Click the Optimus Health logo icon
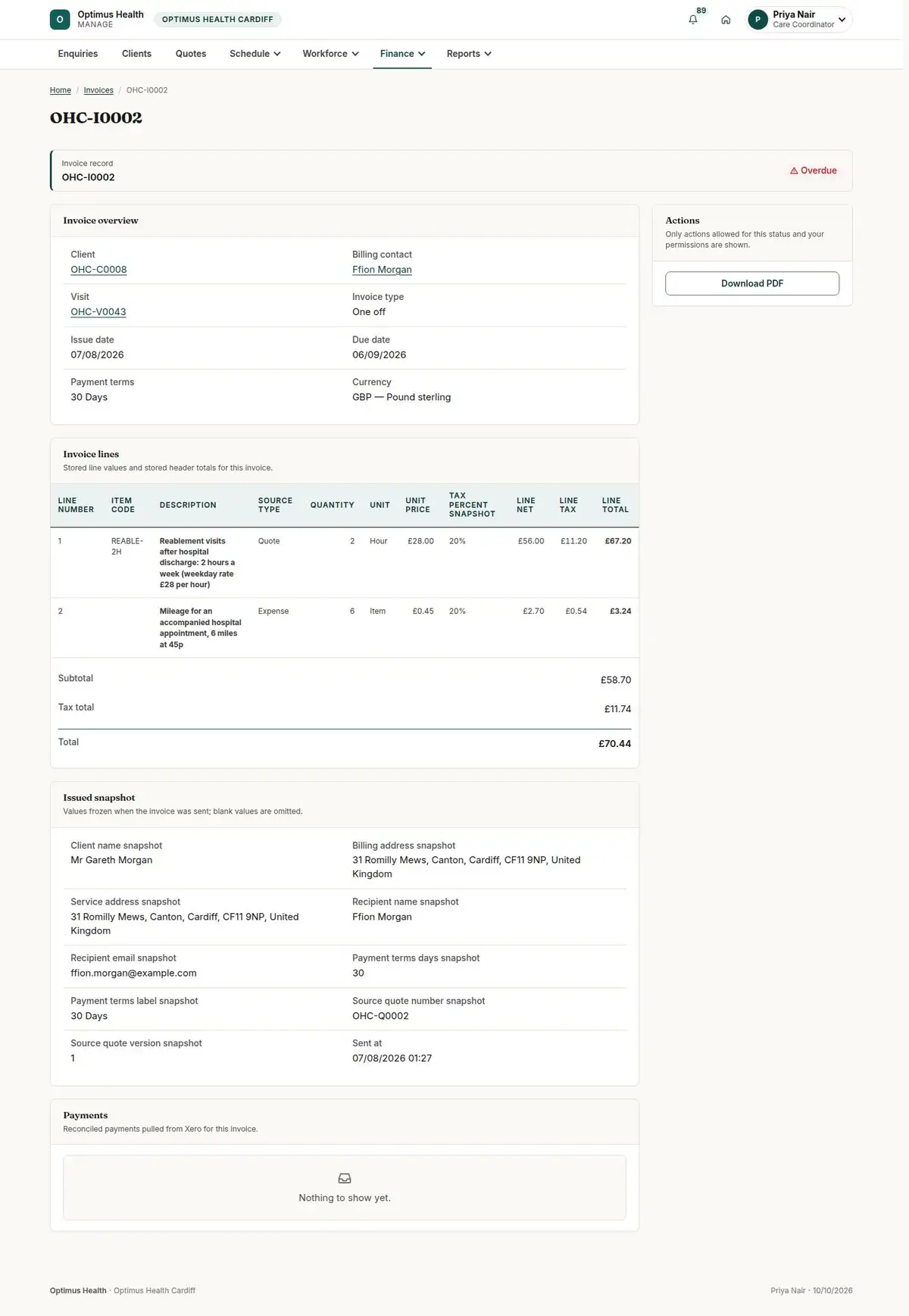Viewport: 909px width, 1316px height. pos(60,20)
